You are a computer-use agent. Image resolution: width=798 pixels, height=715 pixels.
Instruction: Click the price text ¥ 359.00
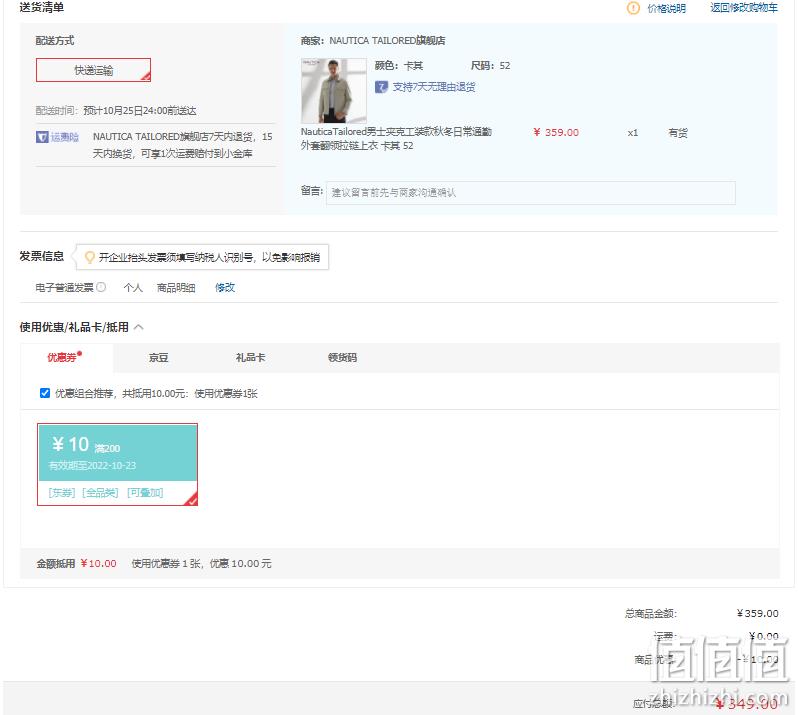[556, 132]
